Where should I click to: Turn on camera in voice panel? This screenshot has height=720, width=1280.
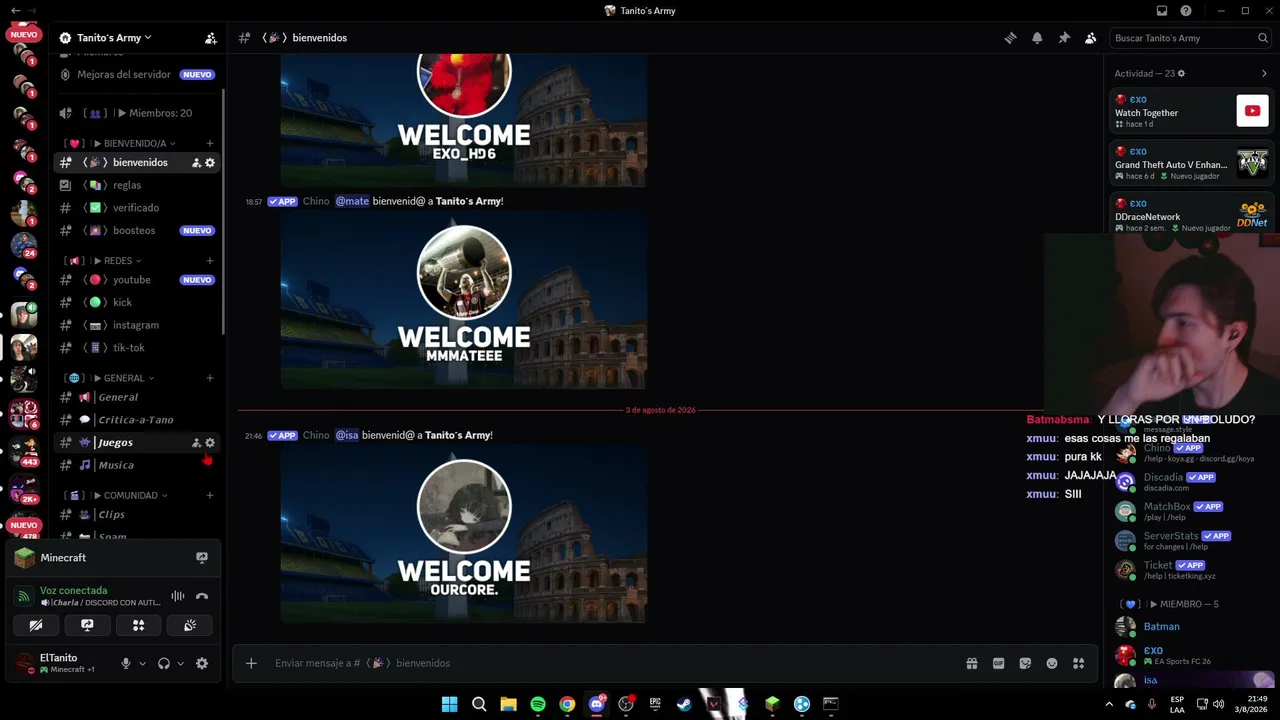click(x=36, y=626)
